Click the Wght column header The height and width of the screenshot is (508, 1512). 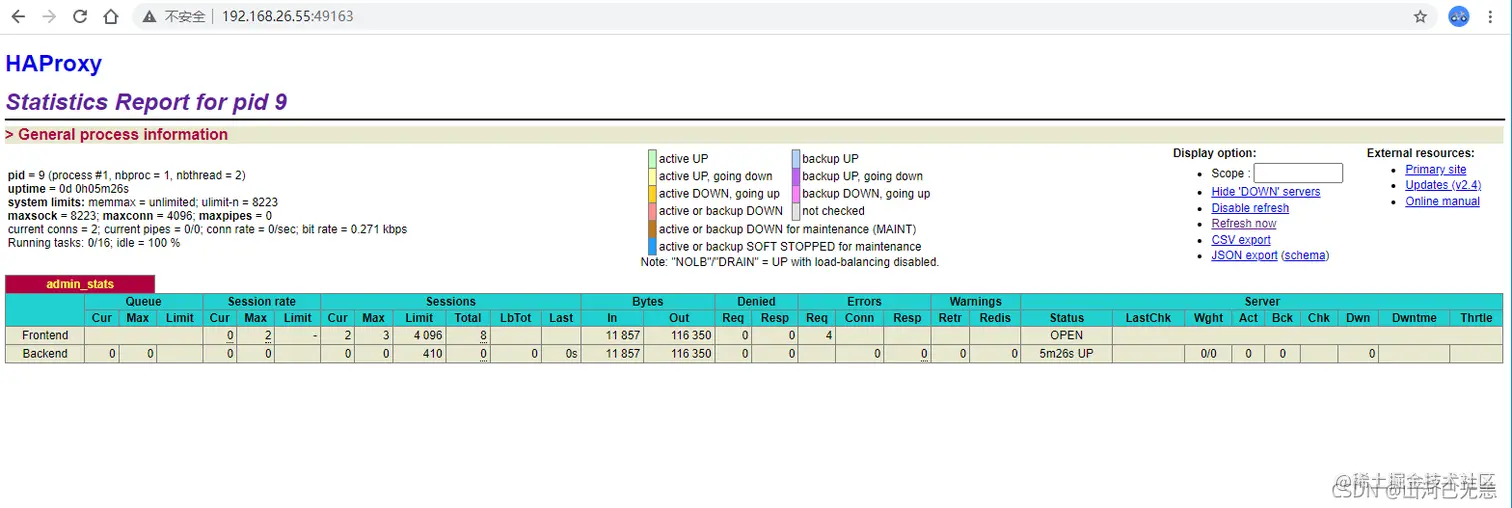1208,318
